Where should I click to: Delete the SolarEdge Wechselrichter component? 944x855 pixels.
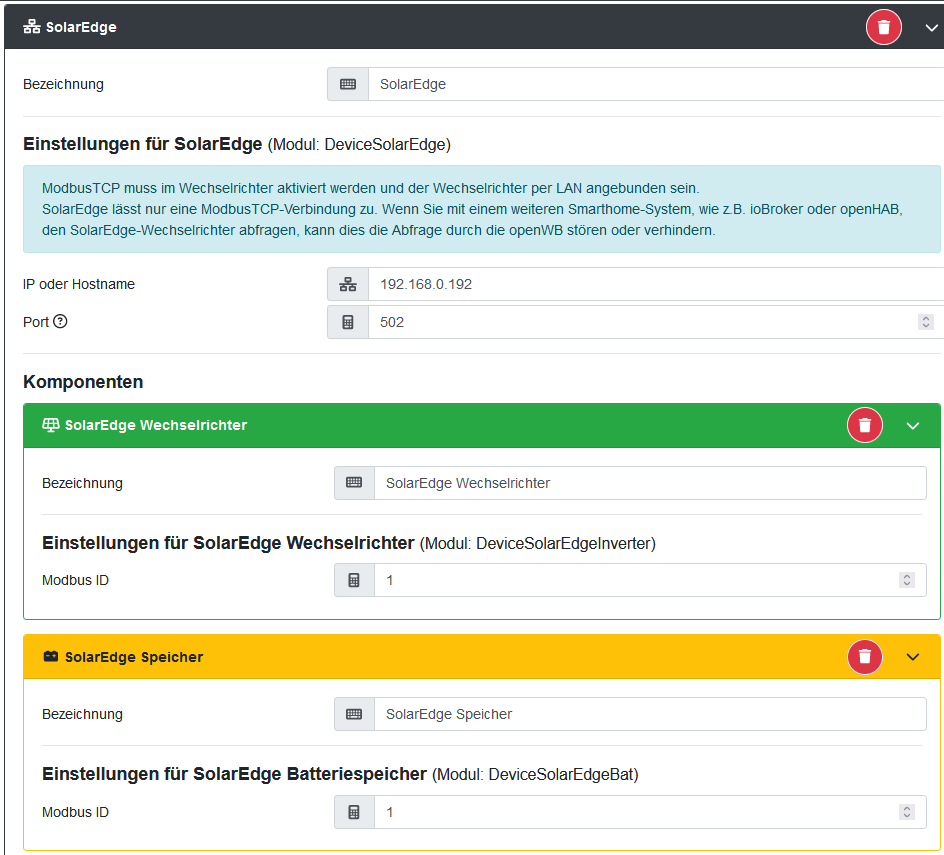(x=865, y=425)
